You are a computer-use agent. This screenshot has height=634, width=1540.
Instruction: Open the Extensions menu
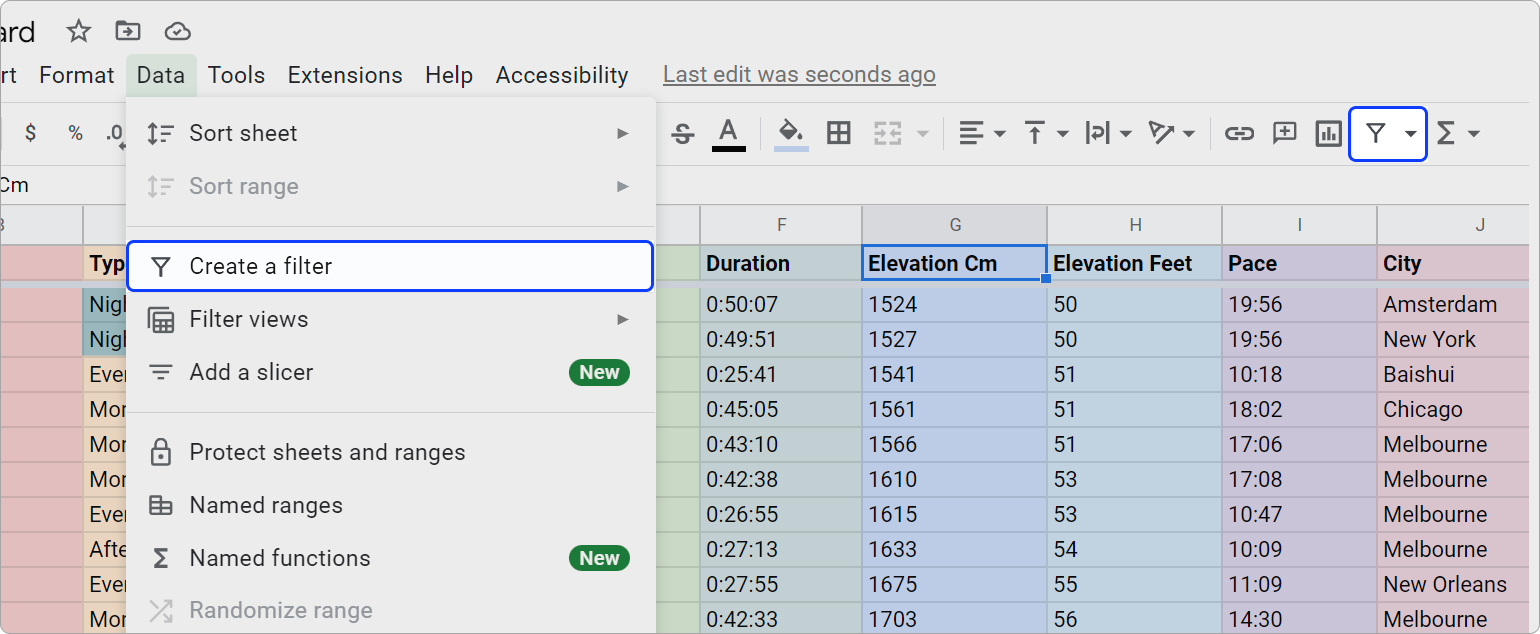click(x=344, y=74)
